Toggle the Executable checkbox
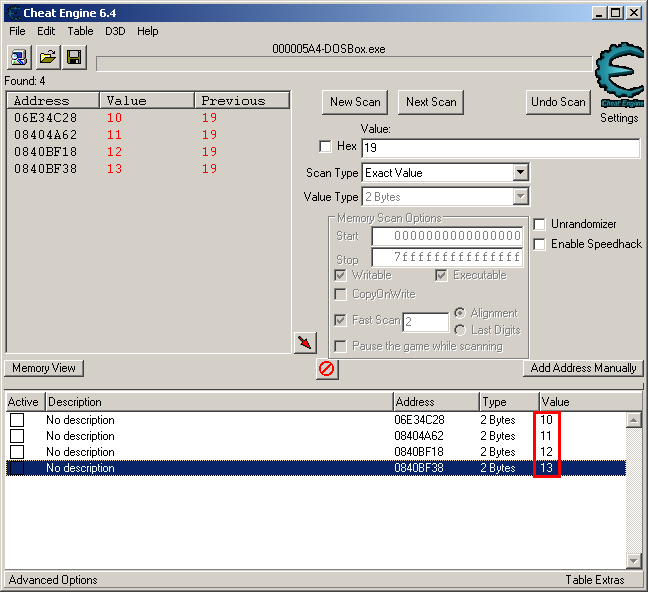Image resolution: width=648 pixels, height=592 pixels. [x=441, y=275]
